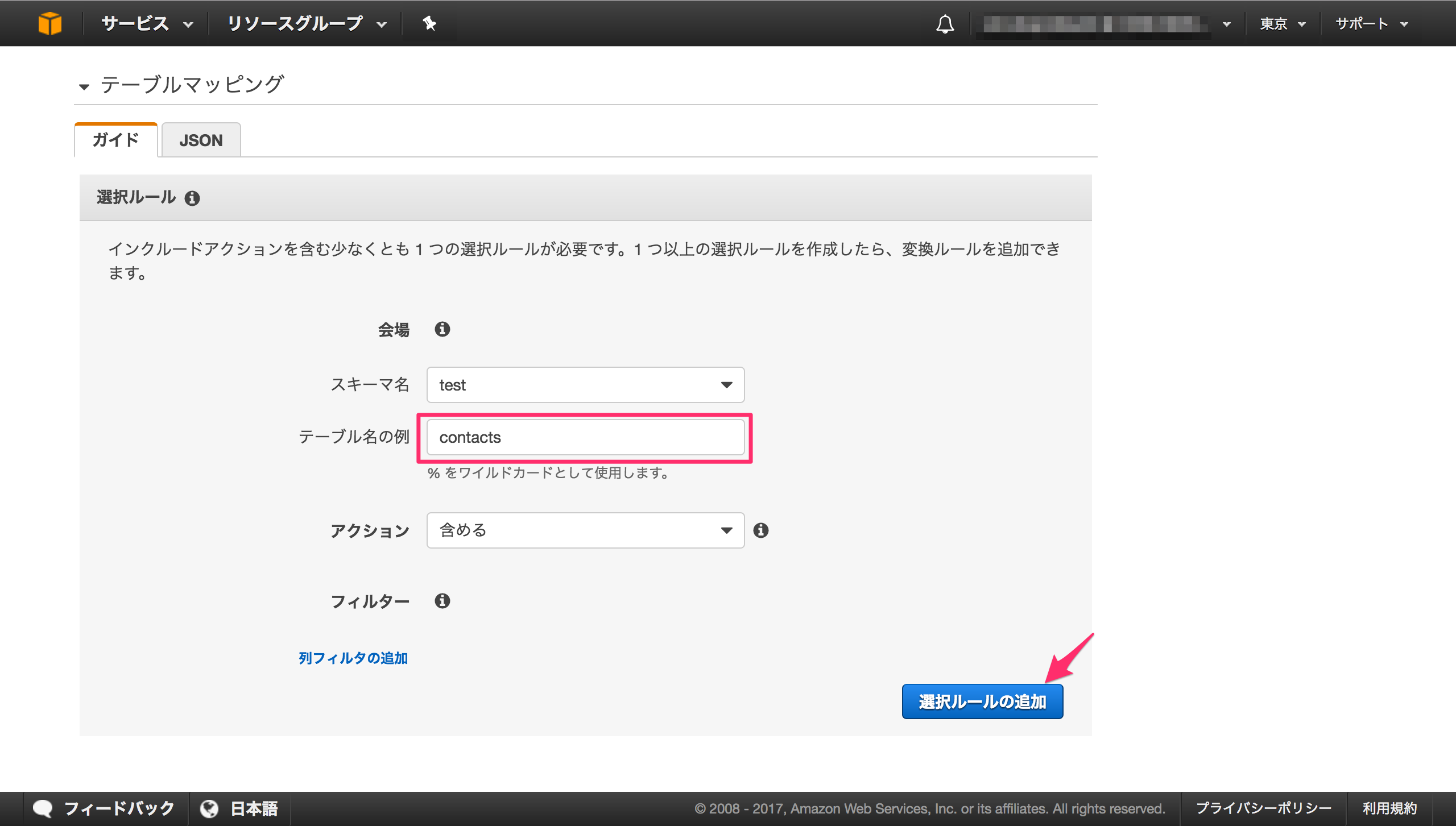Open the アクション dropdown showing 含める
Image resolution: width=1456 pixels, height=826 pixels.
click(x=585, y=530)
